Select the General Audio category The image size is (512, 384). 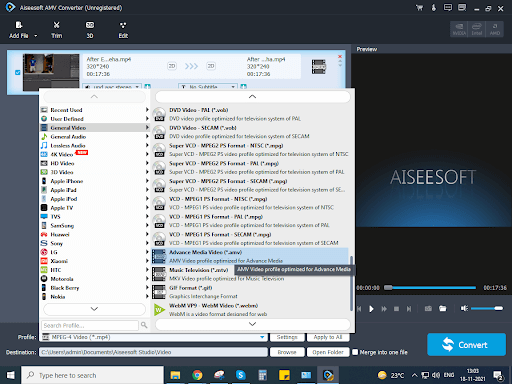95,137
